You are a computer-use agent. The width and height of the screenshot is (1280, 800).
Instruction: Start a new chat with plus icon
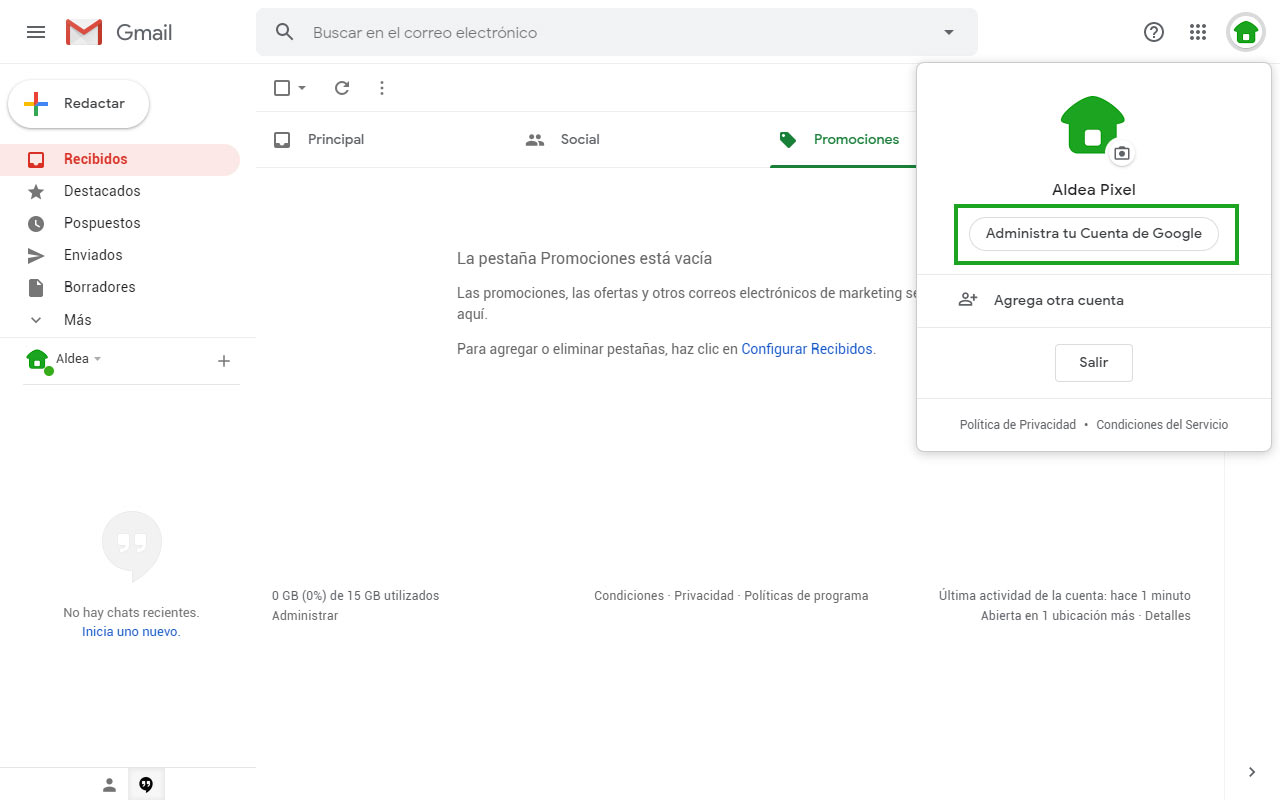click(224, 361)
